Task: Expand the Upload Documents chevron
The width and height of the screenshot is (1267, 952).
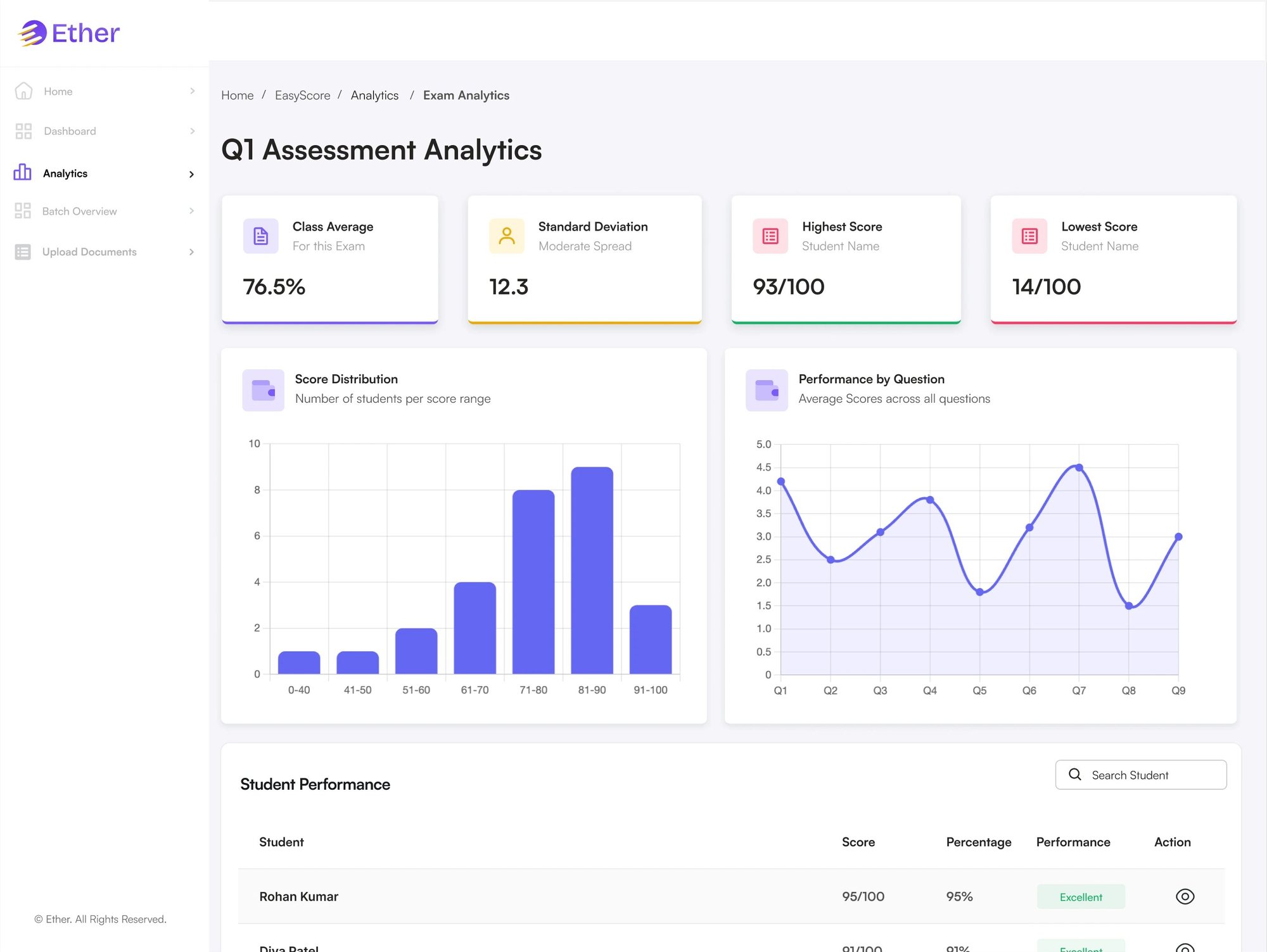Action: 191,252
